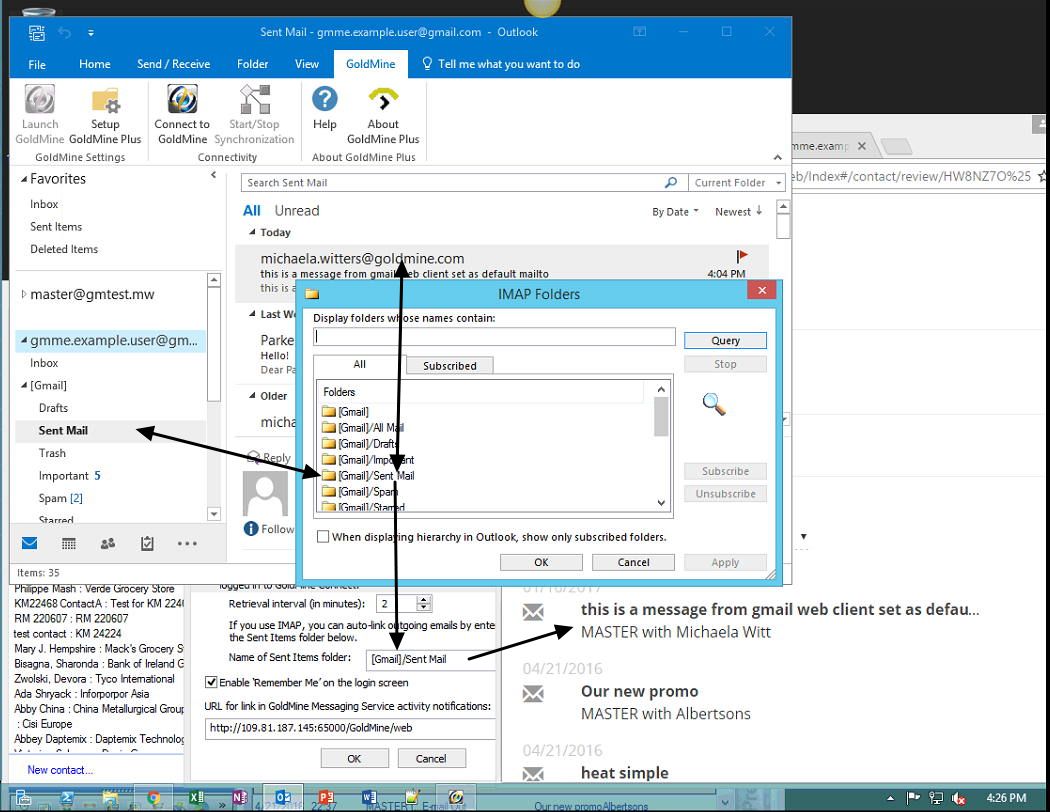1050x812 pixels.
Task: Click the flag on michaela.witters message
Action: pyautogui.click(x=740, y=257)
